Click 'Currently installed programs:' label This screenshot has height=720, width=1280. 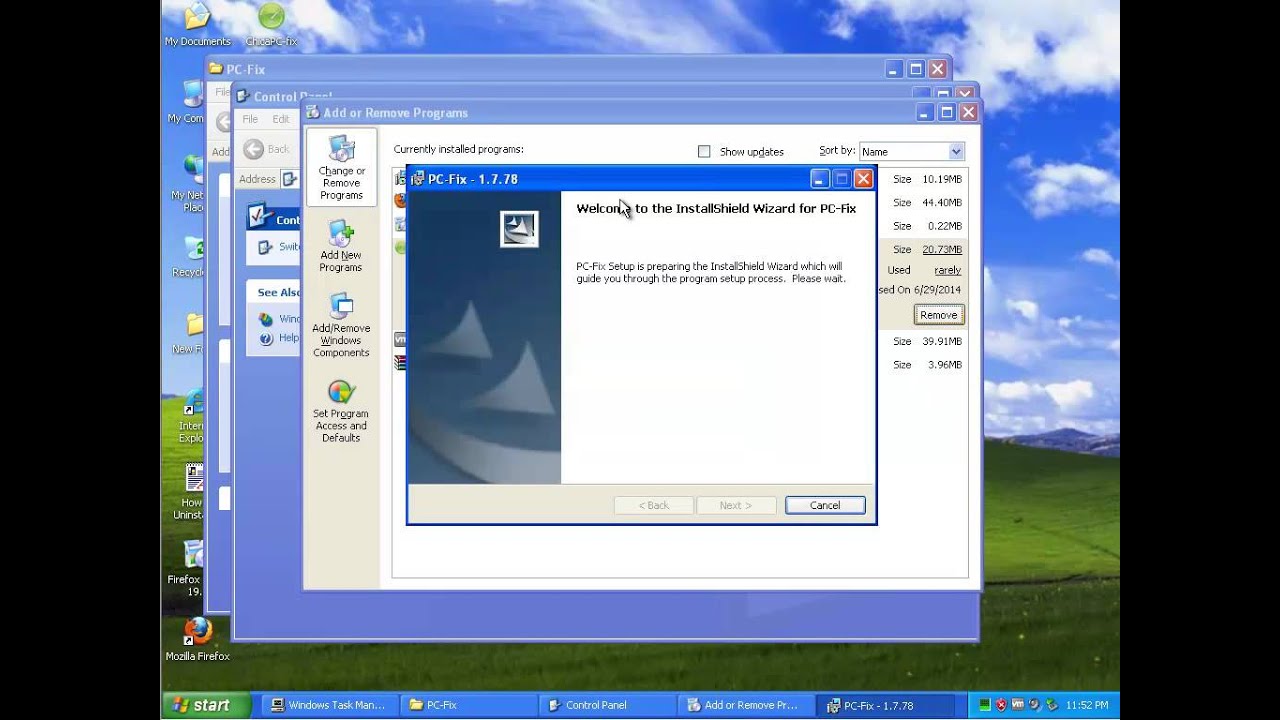click(x=458, y=149)
